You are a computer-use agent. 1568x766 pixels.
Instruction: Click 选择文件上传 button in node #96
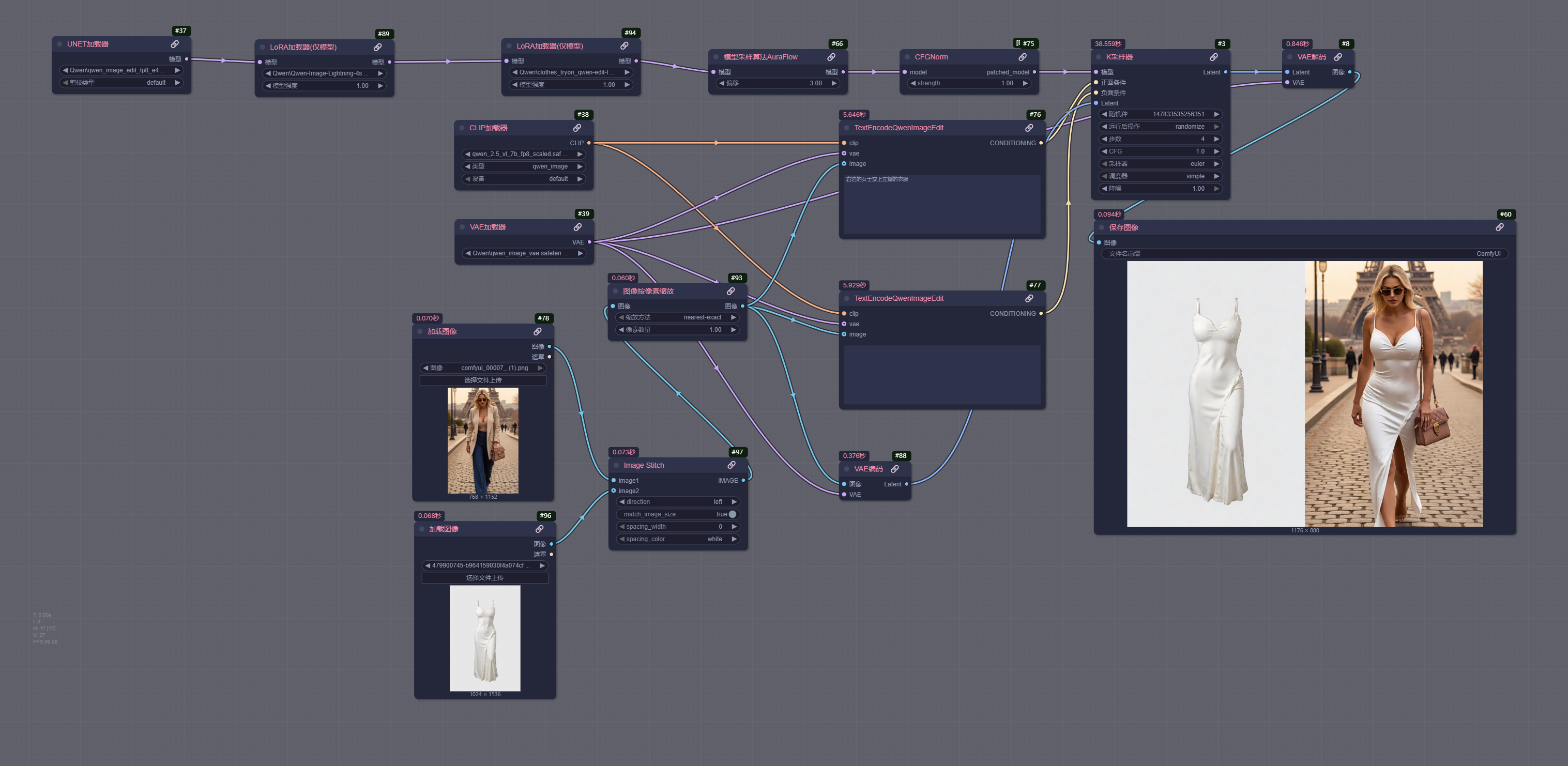click(484, 578)
